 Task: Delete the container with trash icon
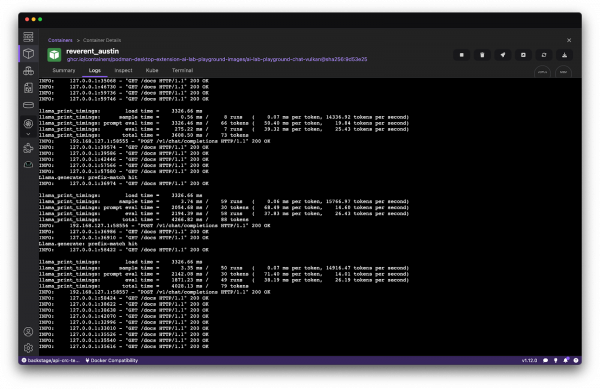pyautogui.click(x=482, y=55)
